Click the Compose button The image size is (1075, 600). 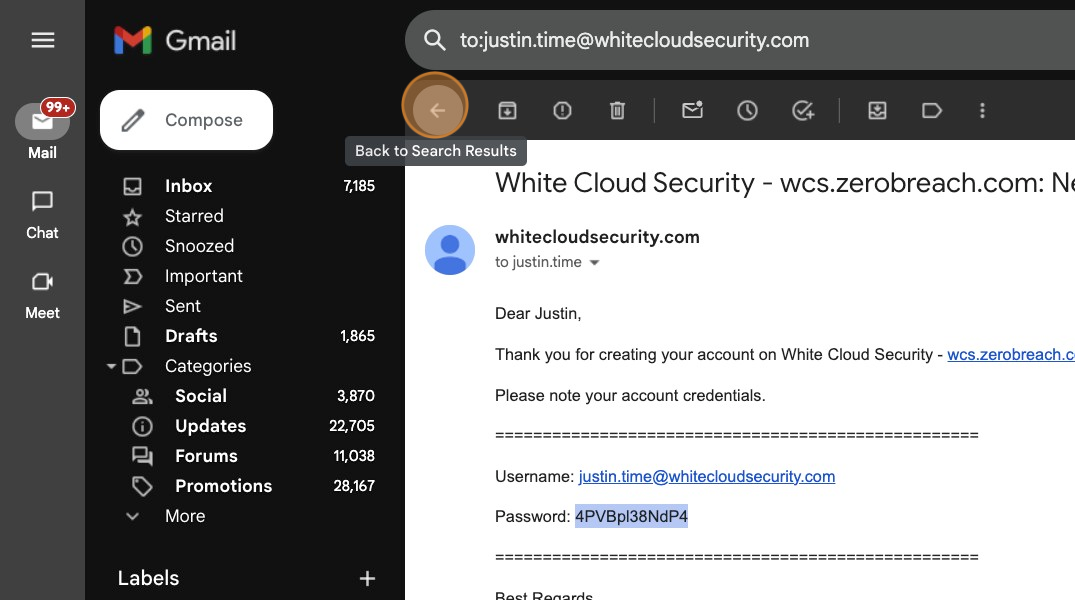tap(186, 120)
